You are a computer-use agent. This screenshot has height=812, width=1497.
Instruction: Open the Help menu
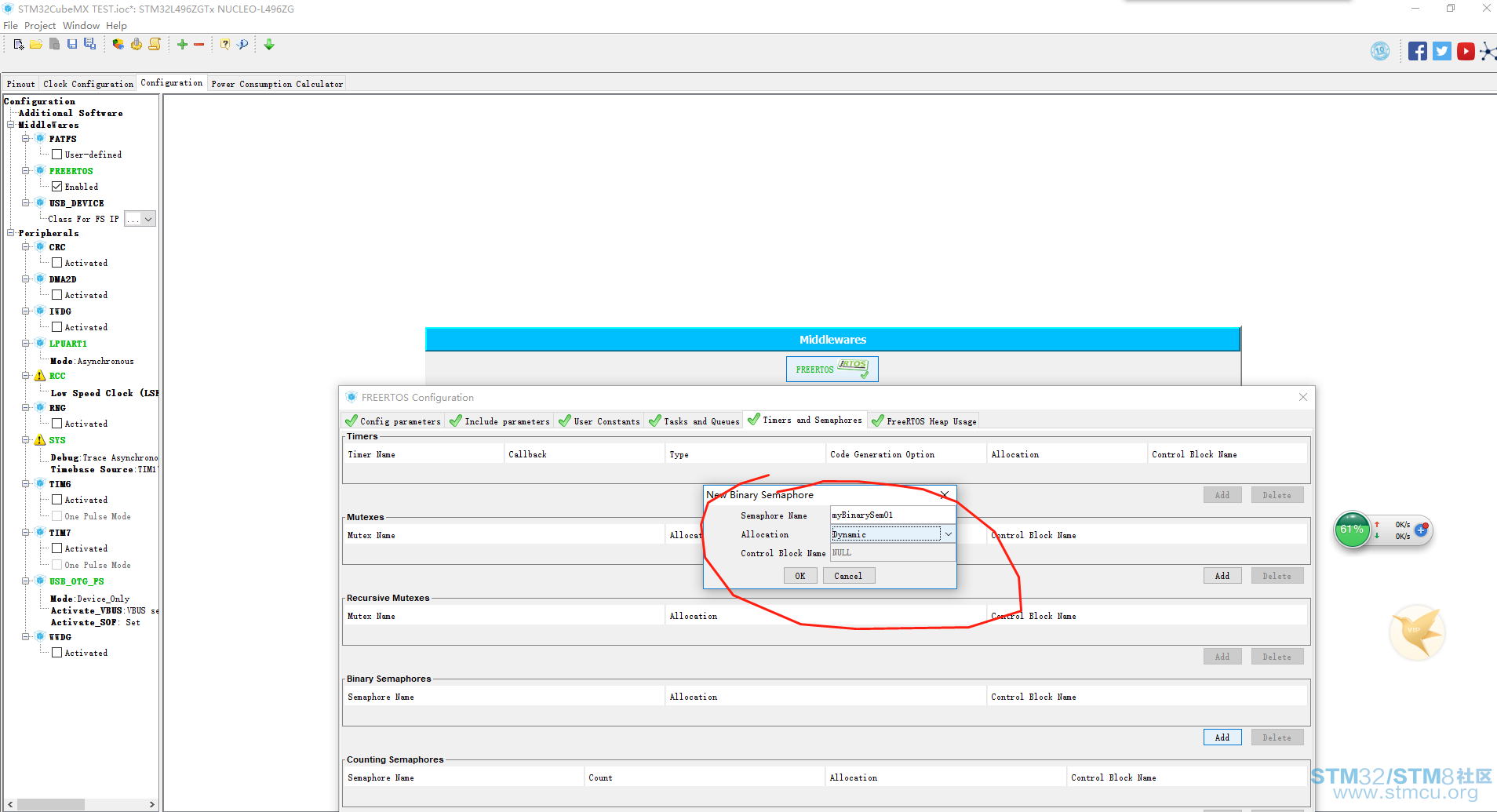pos(116,26)
